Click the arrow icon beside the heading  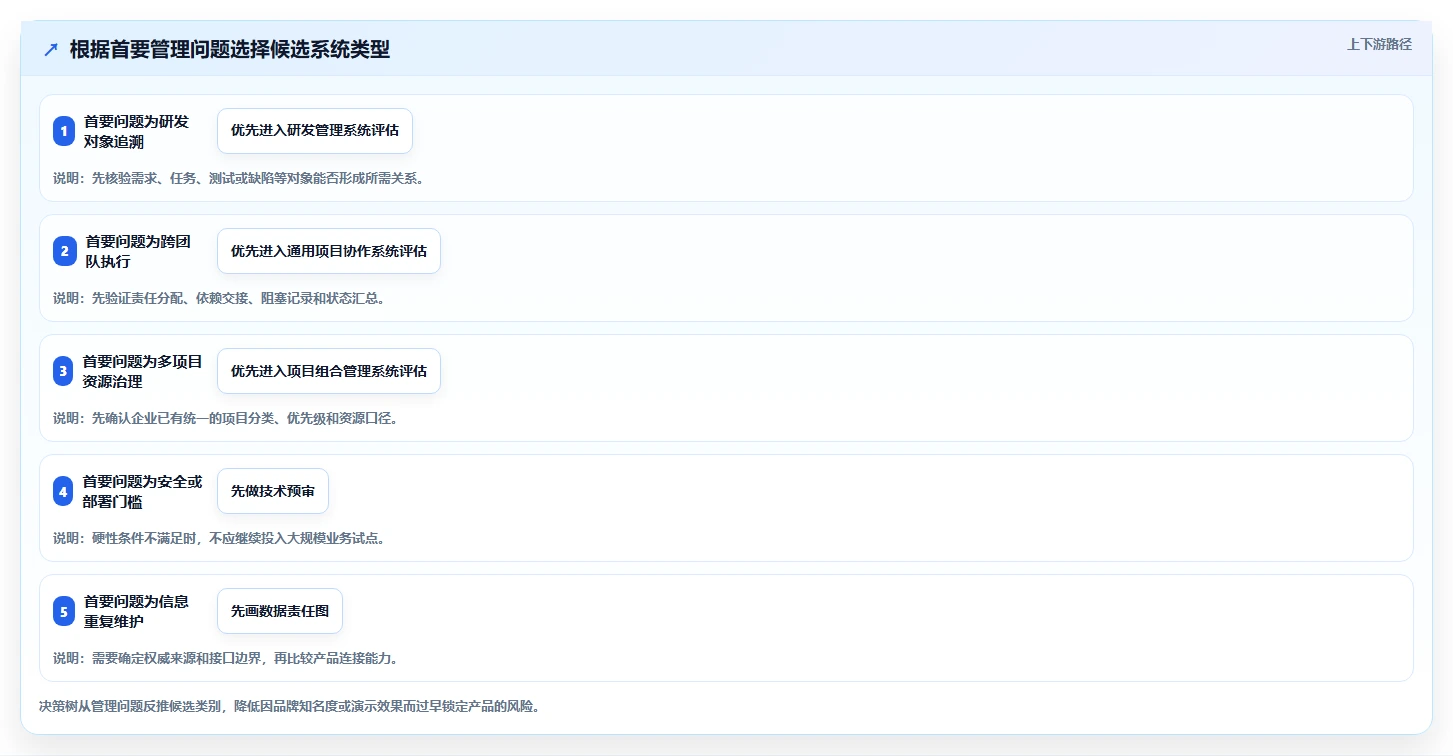tap(51, 50)
